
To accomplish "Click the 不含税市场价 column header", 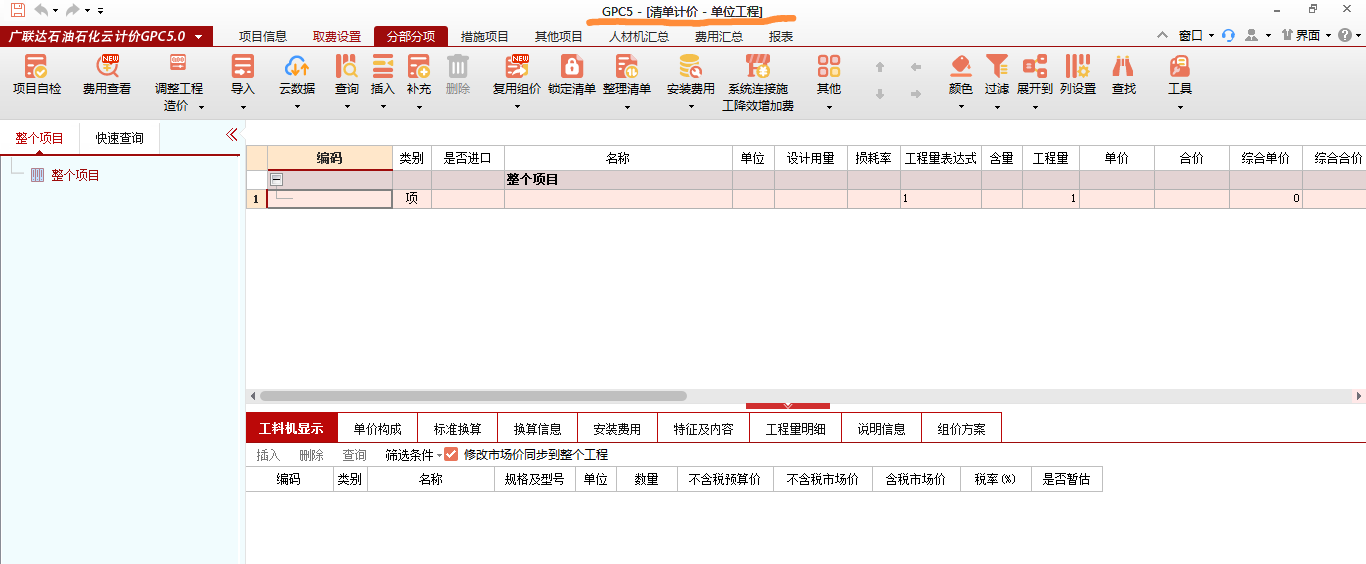I will [823, 480].
